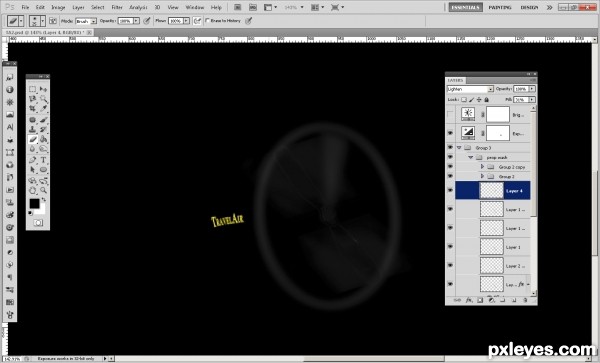Show the Brightness adjustment layer
Screen dimensions: 600x363
point(450,114)
